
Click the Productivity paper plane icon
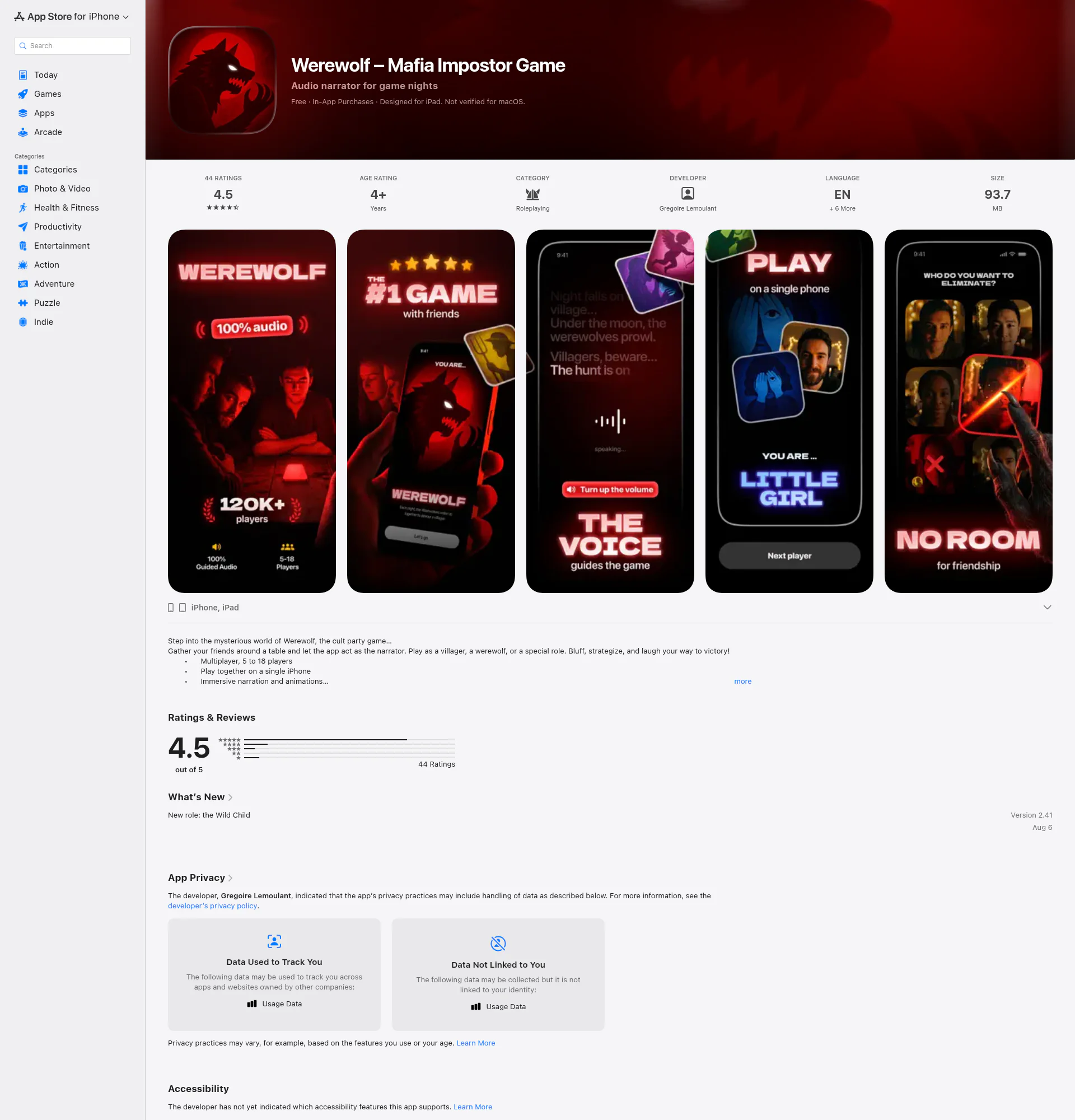pyautogui.click(x=23, y=227)
